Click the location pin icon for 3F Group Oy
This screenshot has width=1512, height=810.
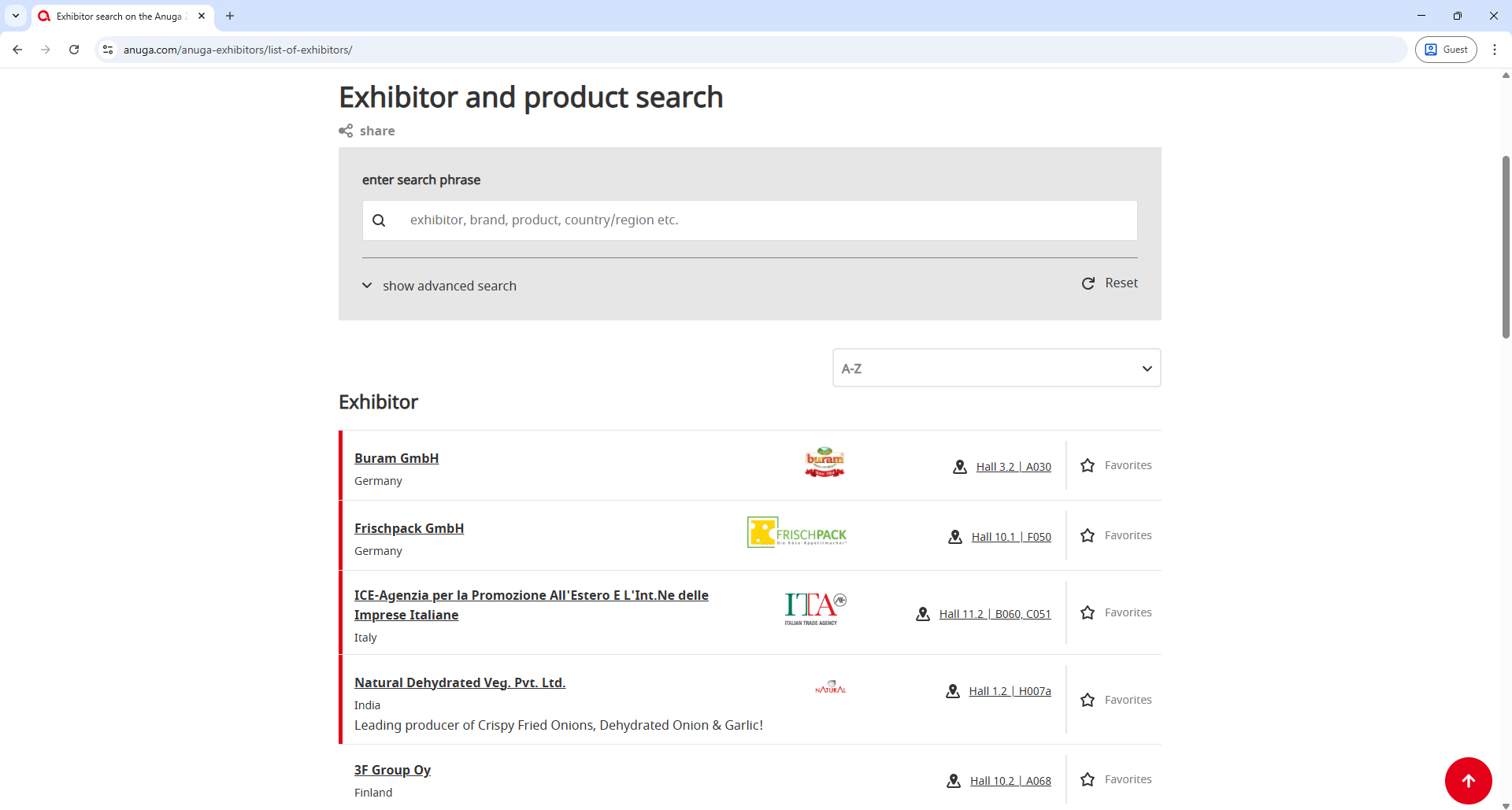pos(953,780)
